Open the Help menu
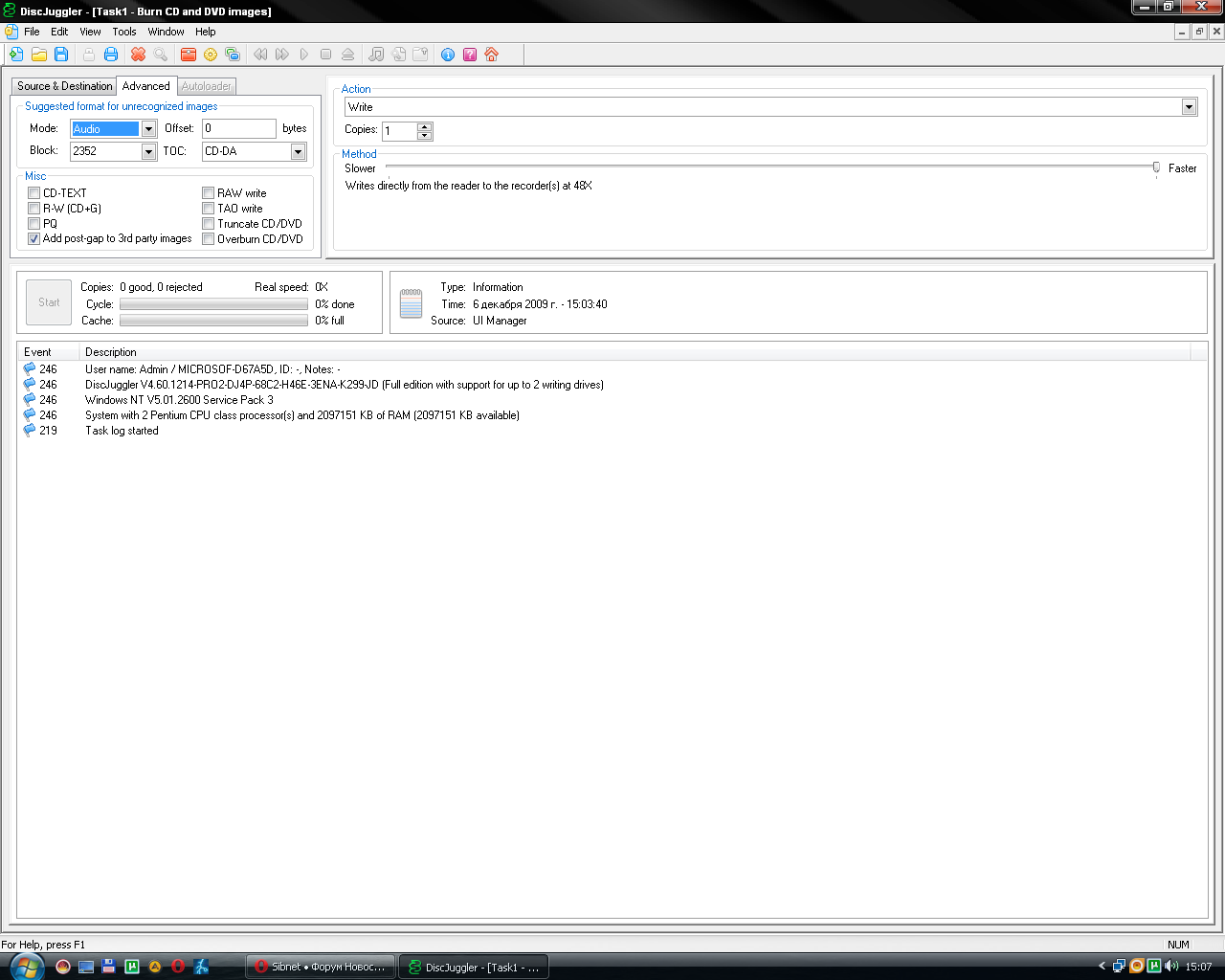Image resolution: width=1225 pixels, height=980 pixels. pyautogui.click(x=206, y=32)
